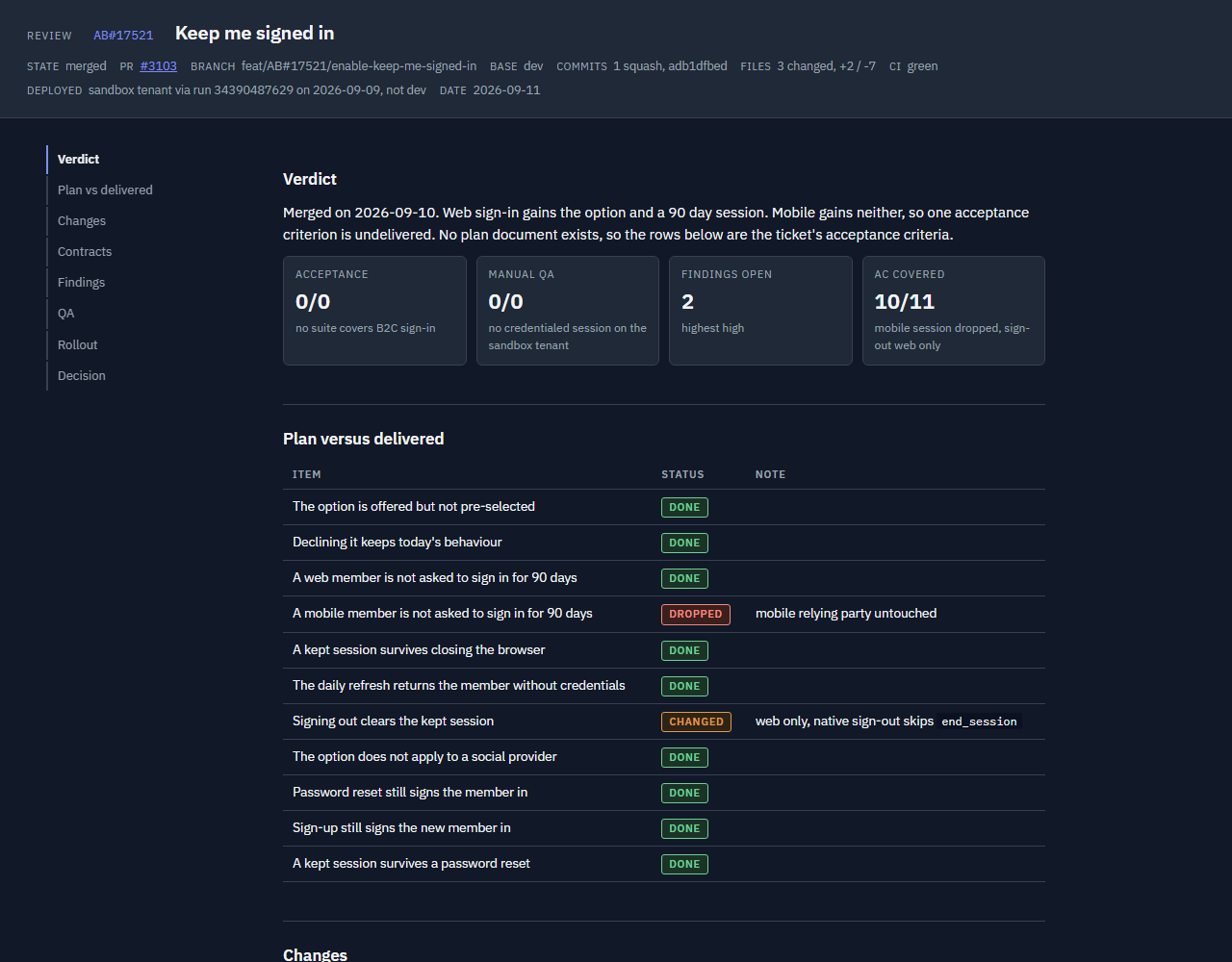The height and width of the screenshot is (962, 1232).
Task: Select the AC Covered 10/11 card
Action: point(954,311)
